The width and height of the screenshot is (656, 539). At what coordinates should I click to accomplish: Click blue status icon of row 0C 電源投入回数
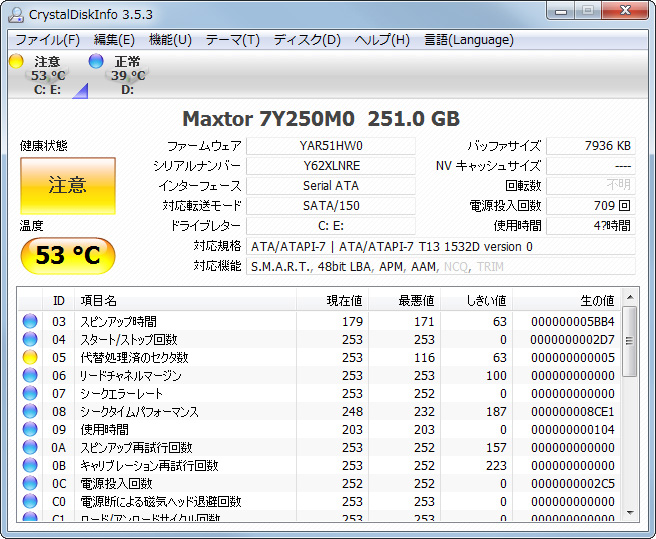pyautogui.click(x=30, y=483)
